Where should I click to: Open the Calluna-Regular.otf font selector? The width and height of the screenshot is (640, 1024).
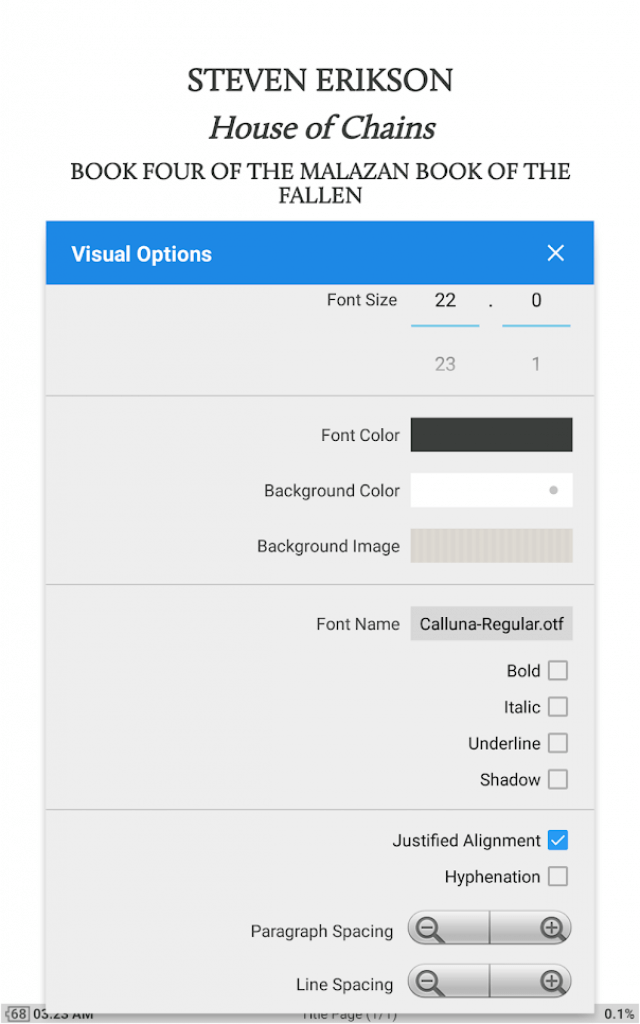coord(491,623)
